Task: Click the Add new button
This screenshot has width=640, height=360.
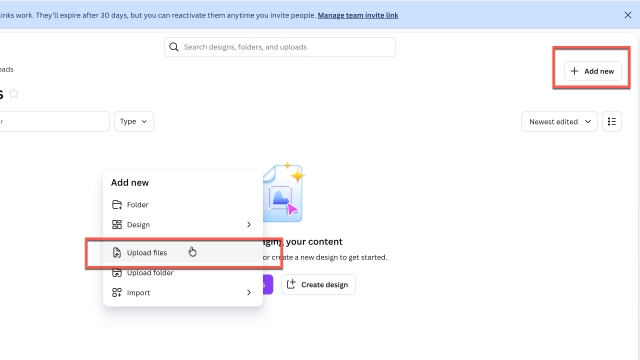Action: 593,71
